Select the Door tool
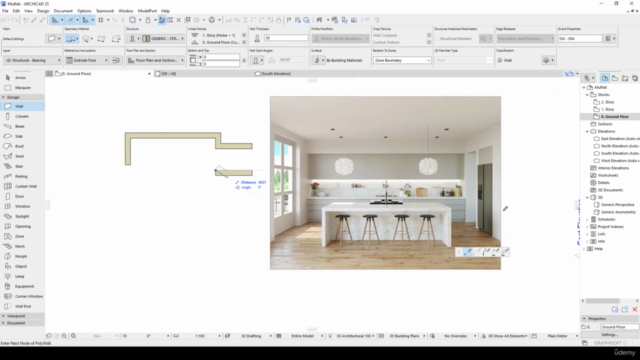Image resolution: width=640 pixels, height=360 pixels. pos(20,196)
